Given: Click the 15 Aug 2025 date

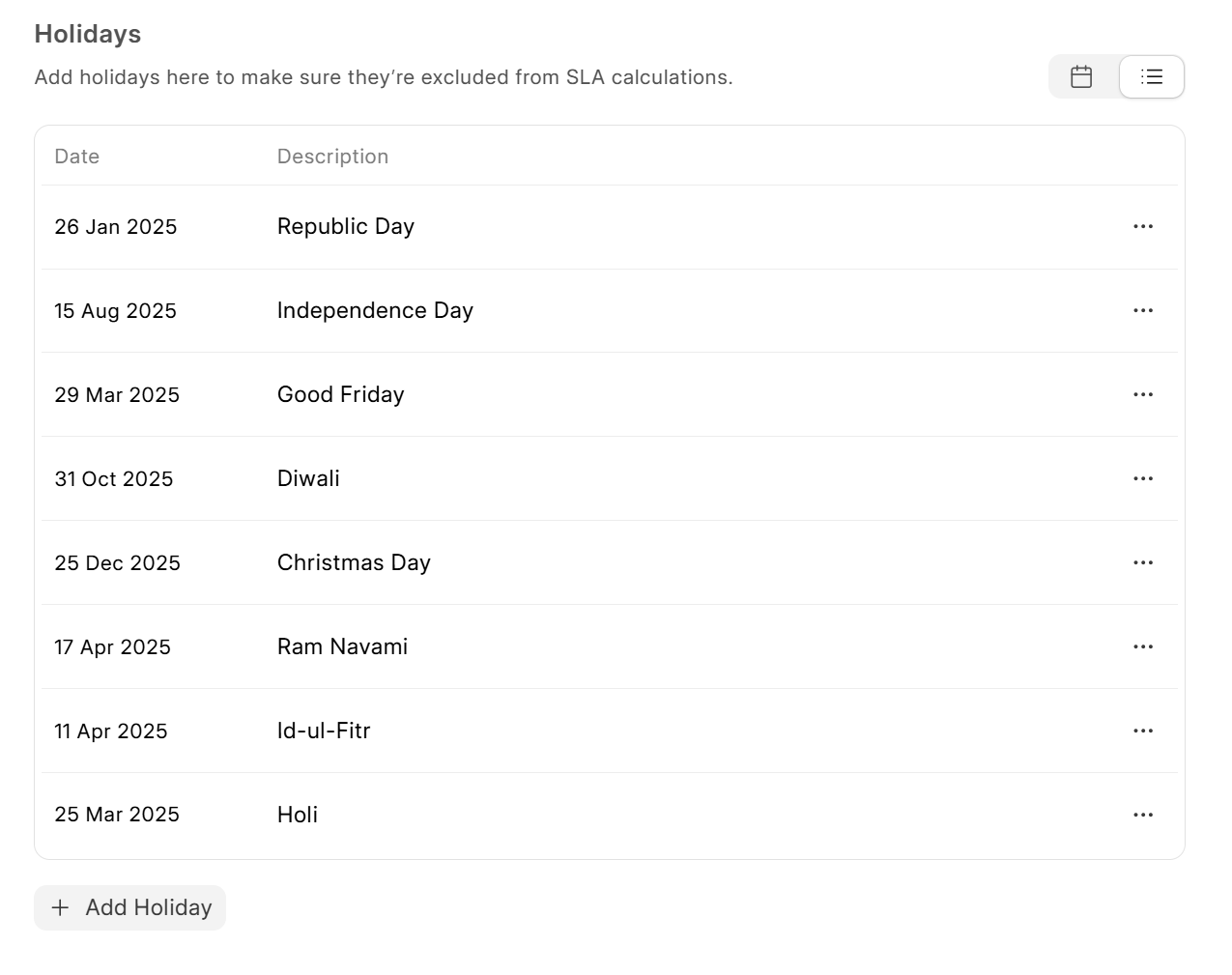Looking at the screenshot, I should tap(115, 310).
